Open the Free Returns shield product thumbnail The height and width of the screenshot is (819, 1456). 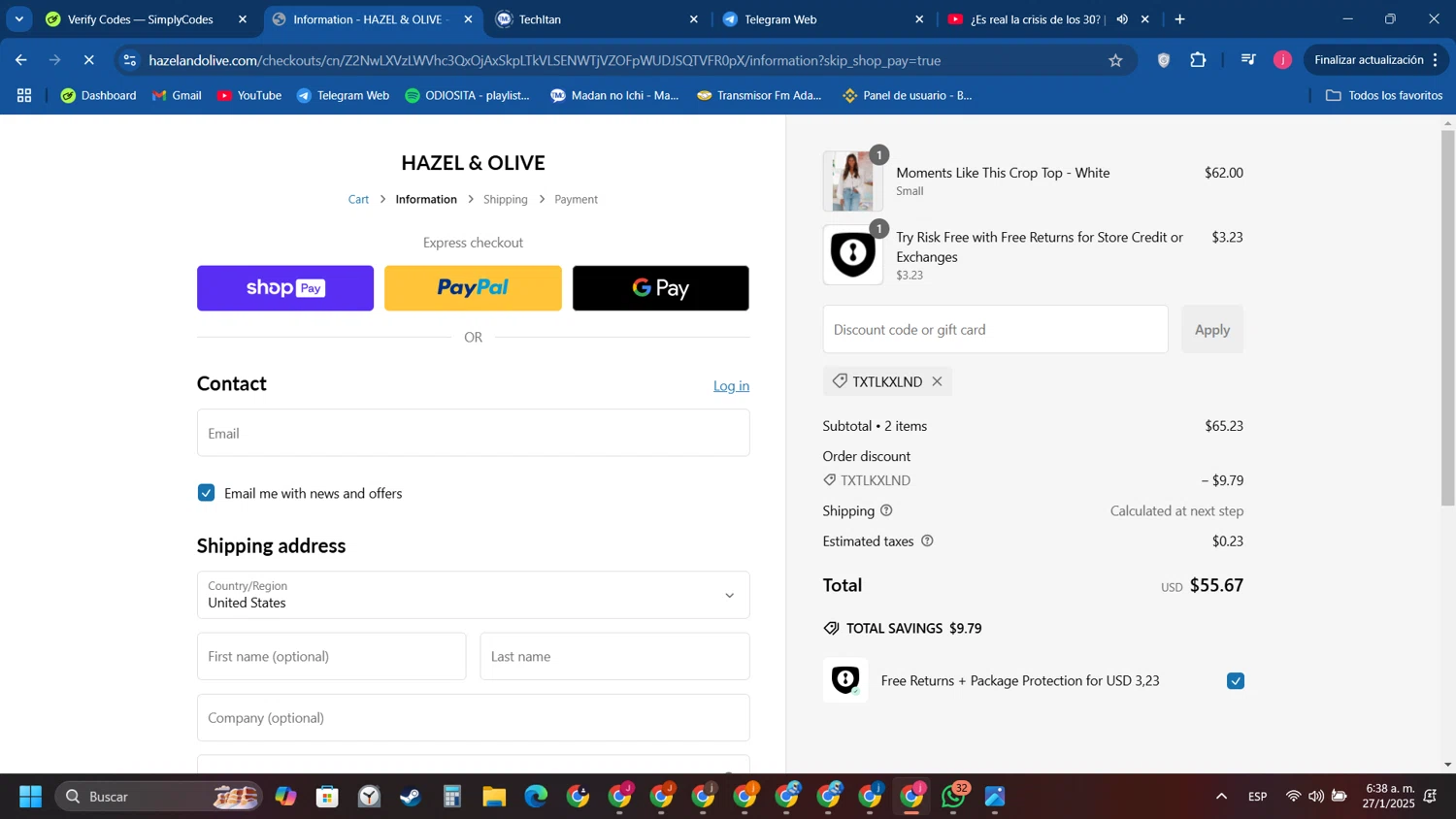[x=852, y=254]
